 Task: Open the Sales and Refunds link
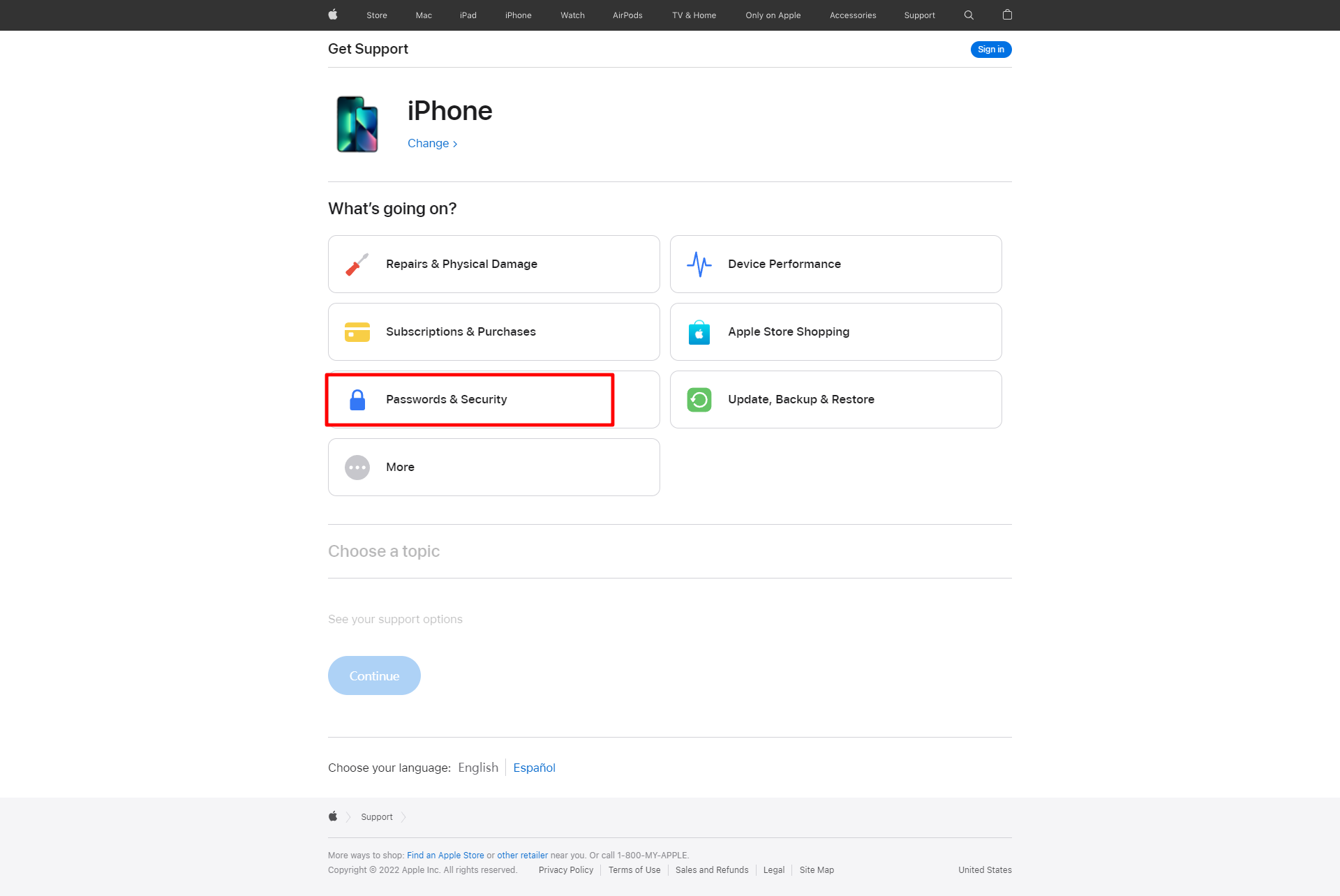coord(712,870)
